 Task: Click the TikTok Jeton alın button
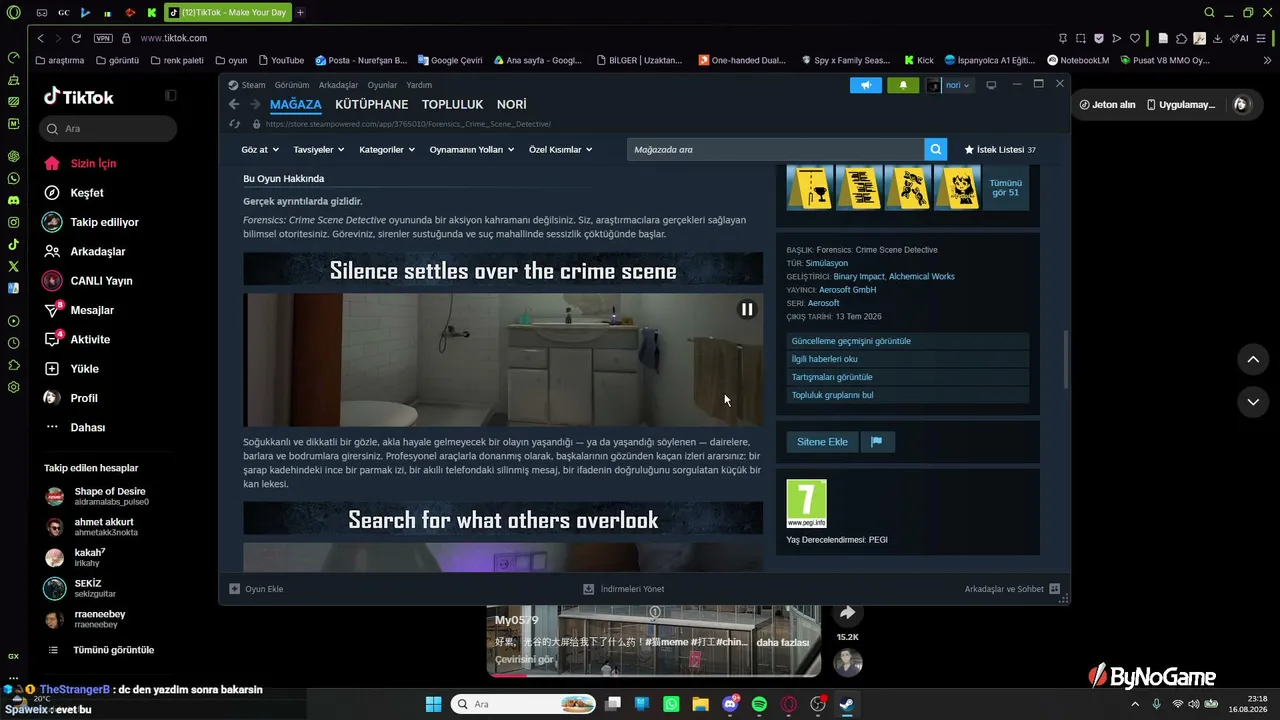(x=1108, y=105)
